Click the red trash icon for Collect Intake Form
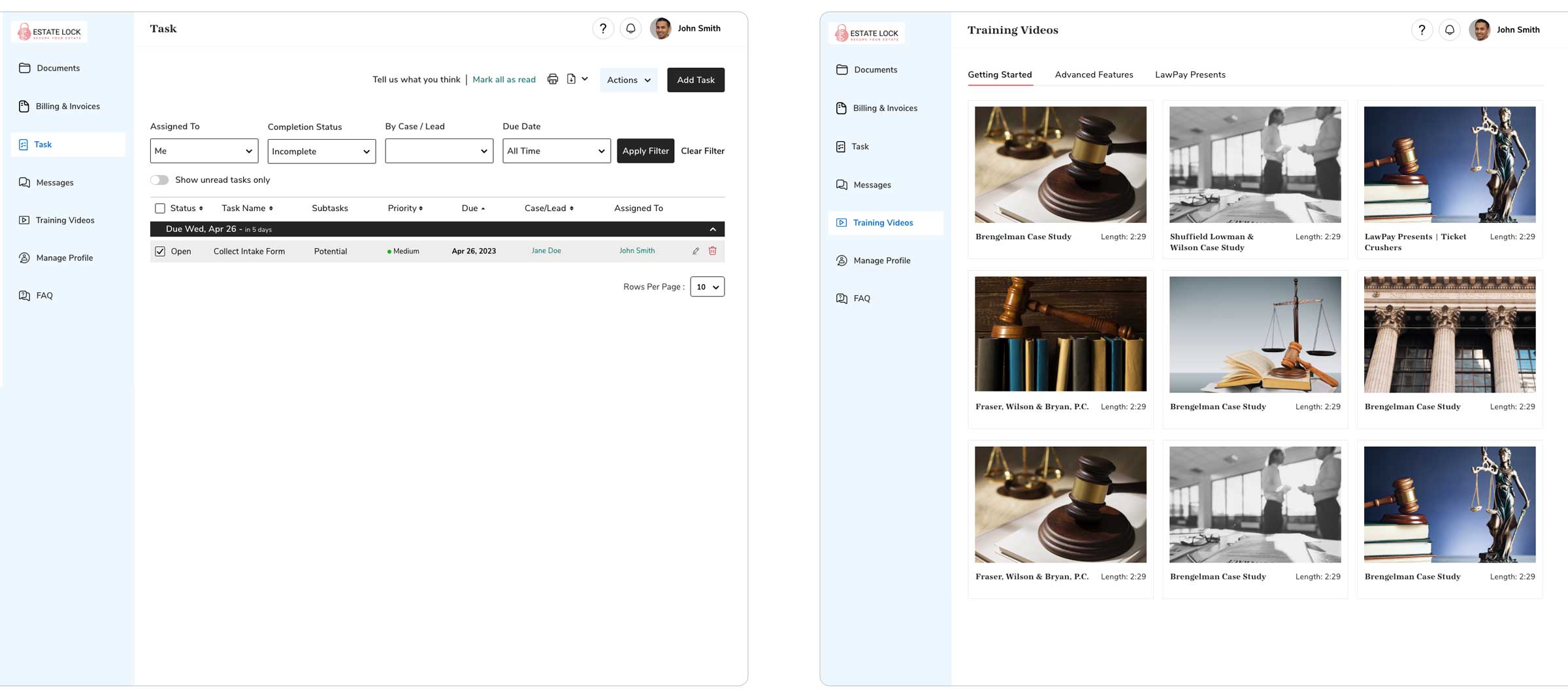 tap(712, 251)
